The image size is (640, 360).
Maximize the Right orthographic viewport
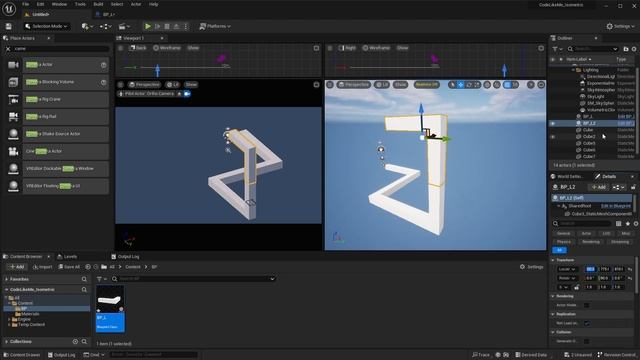541,48
